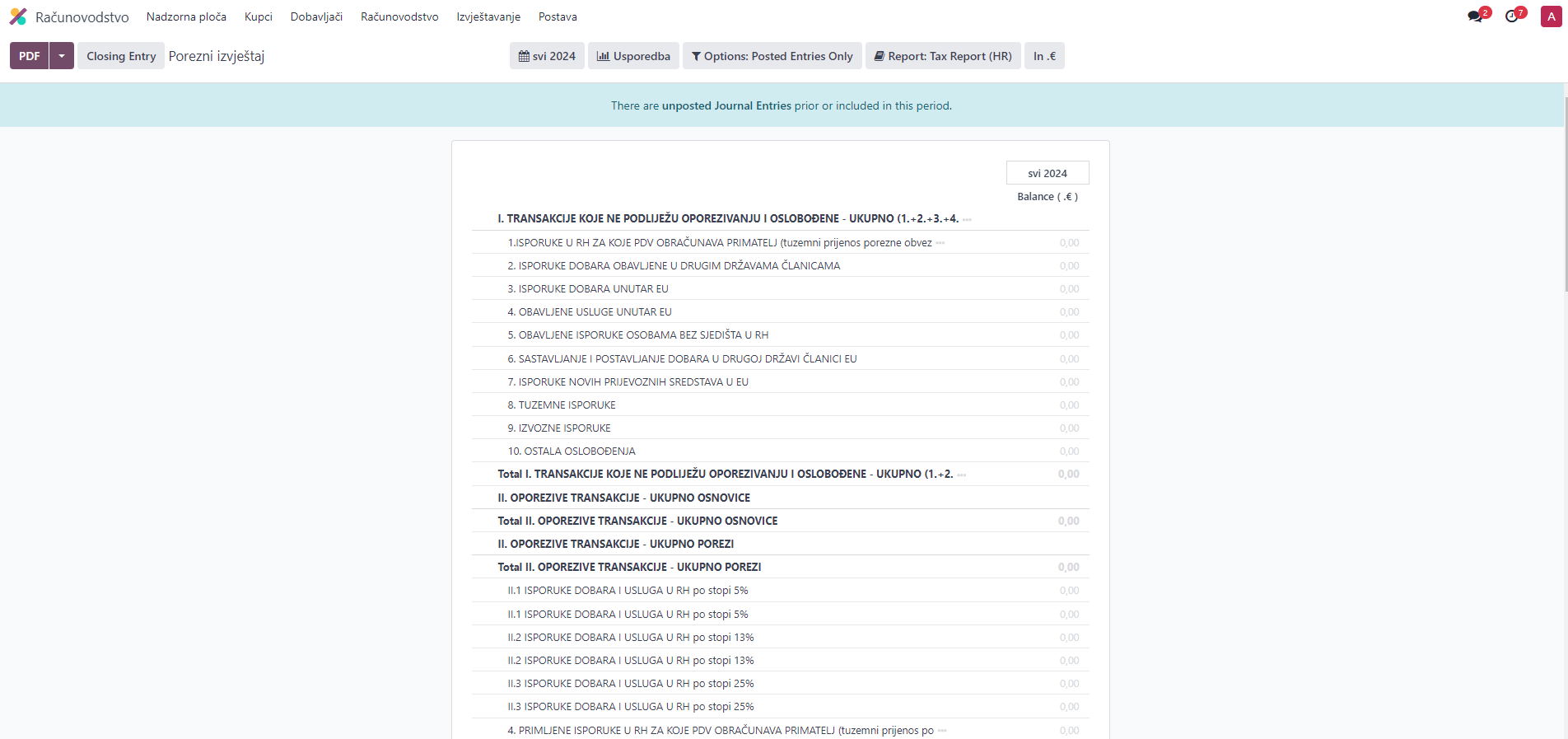This screenshot has width=1568, height=739.
Task: Open the chat messages icon
Action: 1475,16
